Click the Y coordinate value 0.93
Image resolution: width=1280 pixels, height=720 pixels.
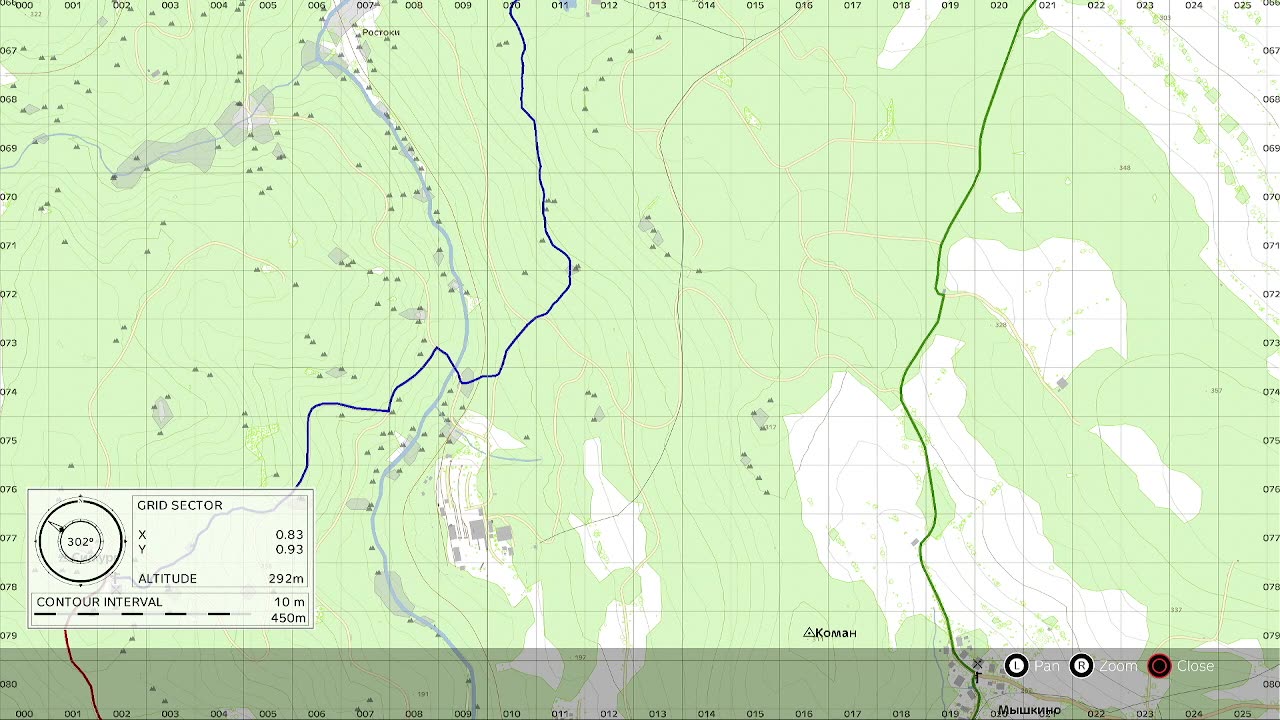[290, 549]
